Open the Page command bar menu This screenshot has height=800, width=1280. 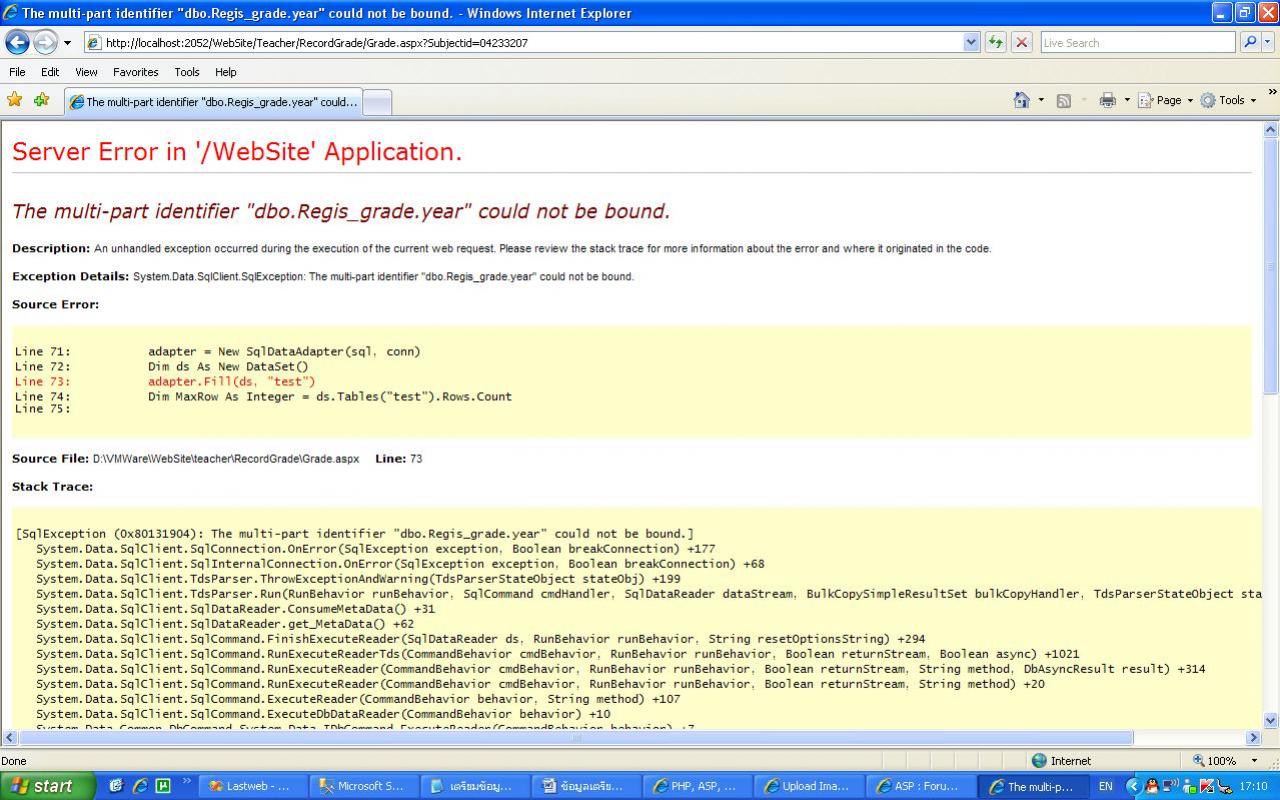[1166, 100]
